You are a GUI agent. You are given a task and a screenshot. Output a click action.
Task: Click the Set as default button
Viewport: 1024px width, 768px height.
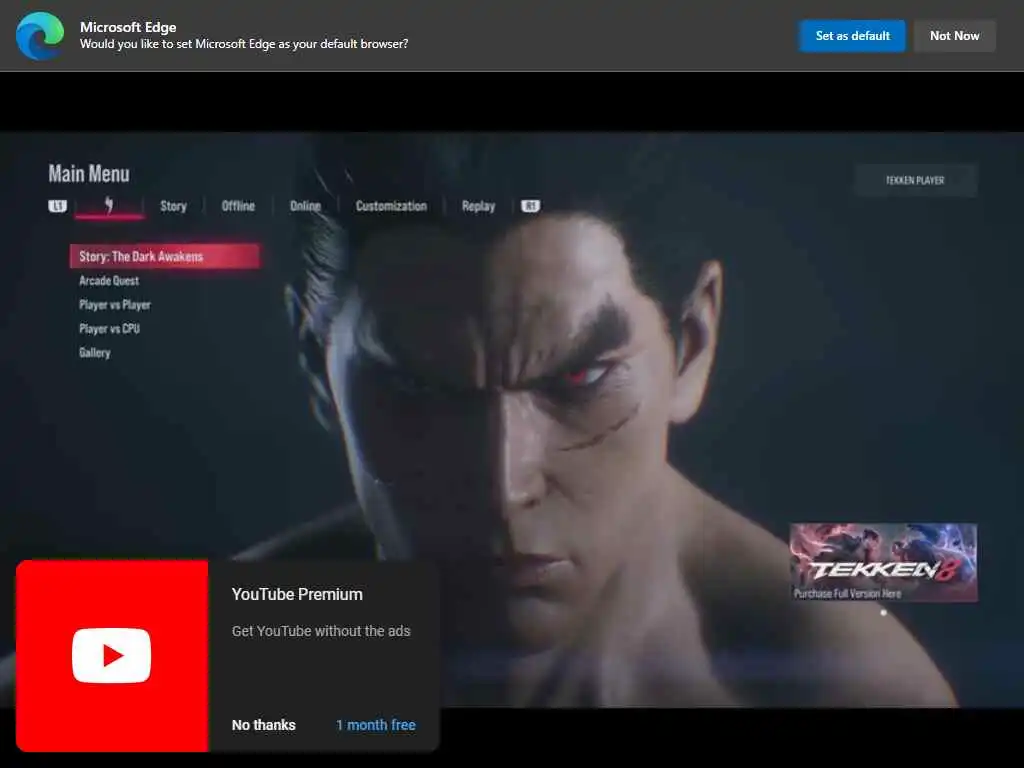click(x=852, y=36)
